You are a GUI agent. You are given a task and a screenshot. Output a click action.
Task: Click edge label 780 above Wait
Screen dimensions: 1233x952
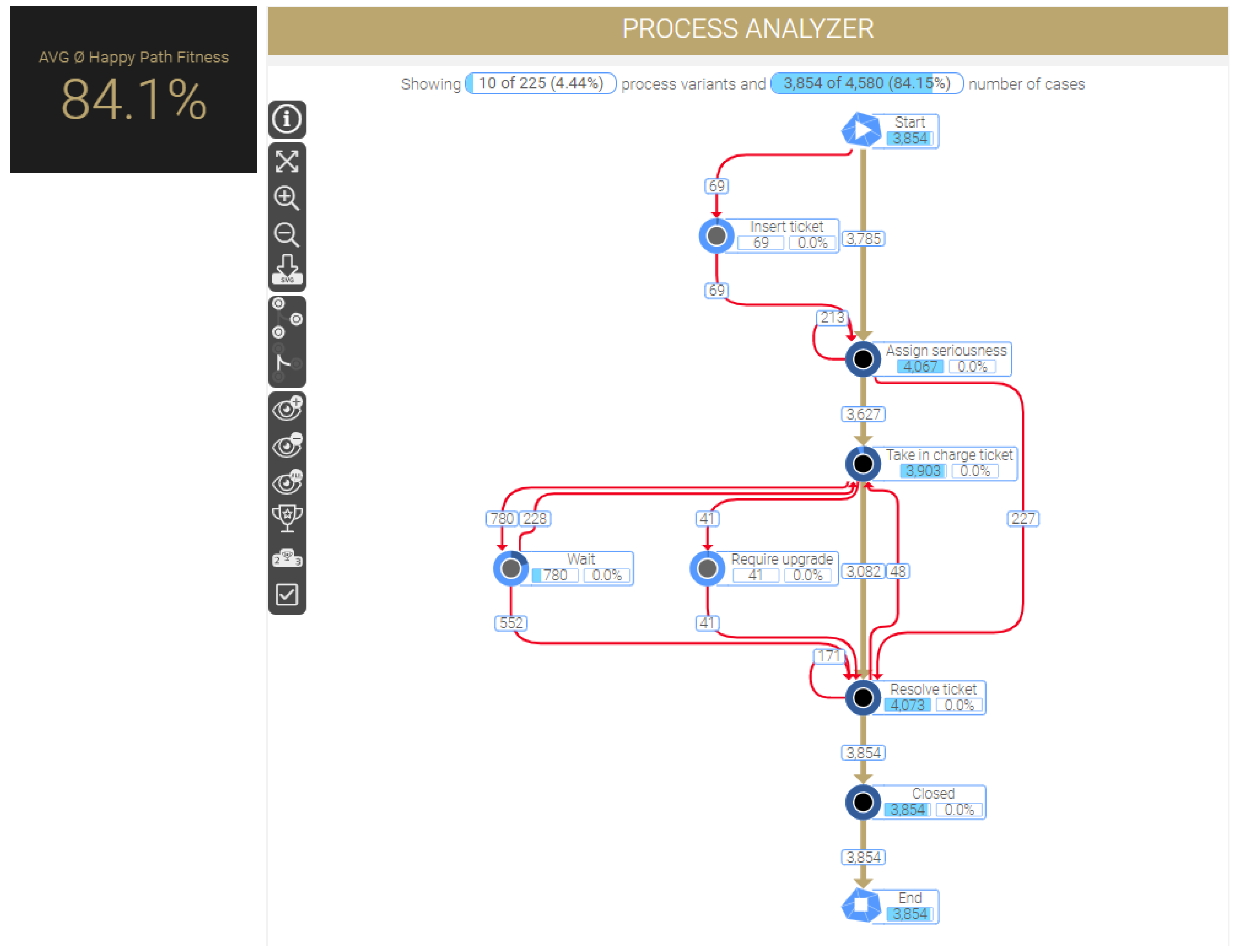[x=502, y=518]
